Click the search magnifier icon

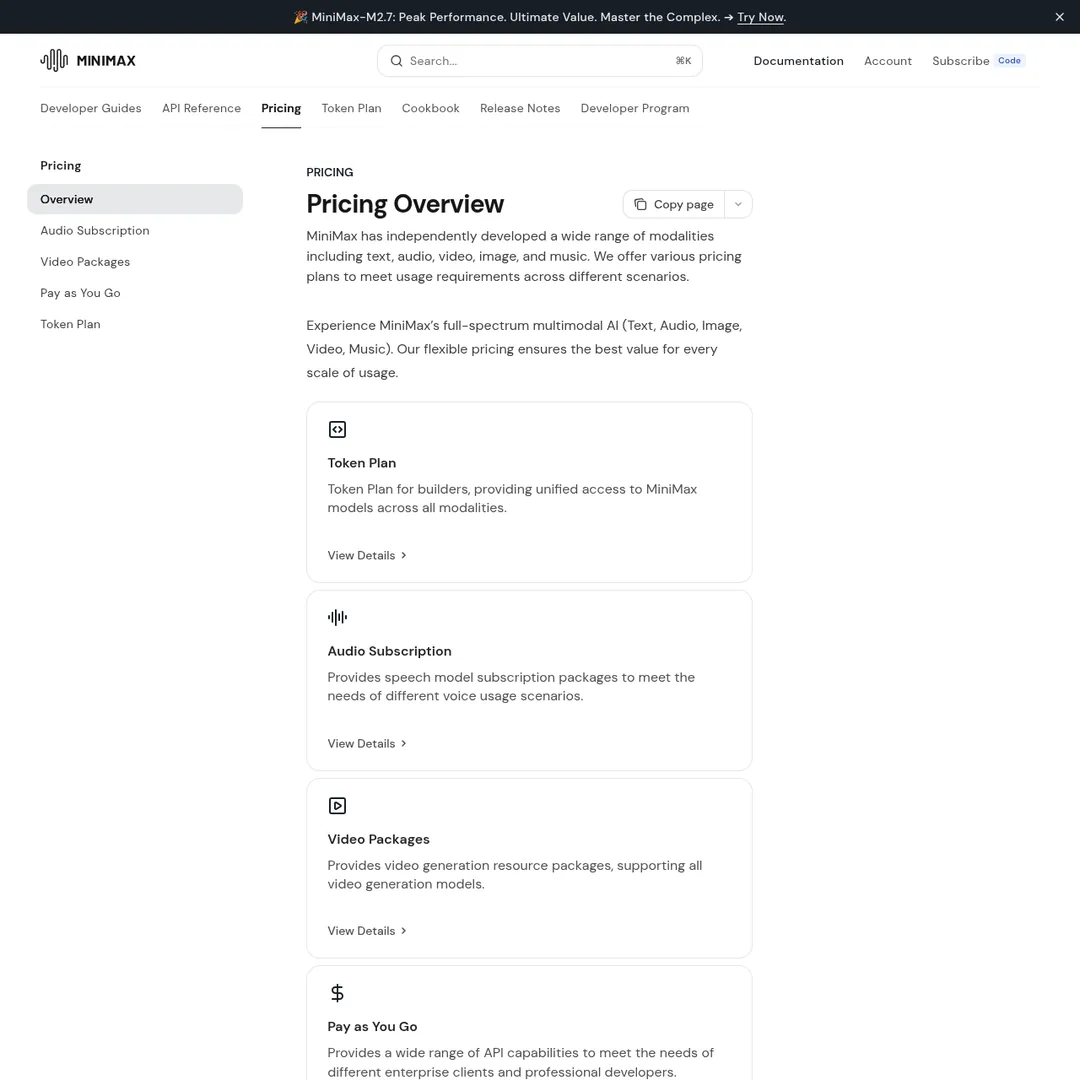click(x=397, y=61)
